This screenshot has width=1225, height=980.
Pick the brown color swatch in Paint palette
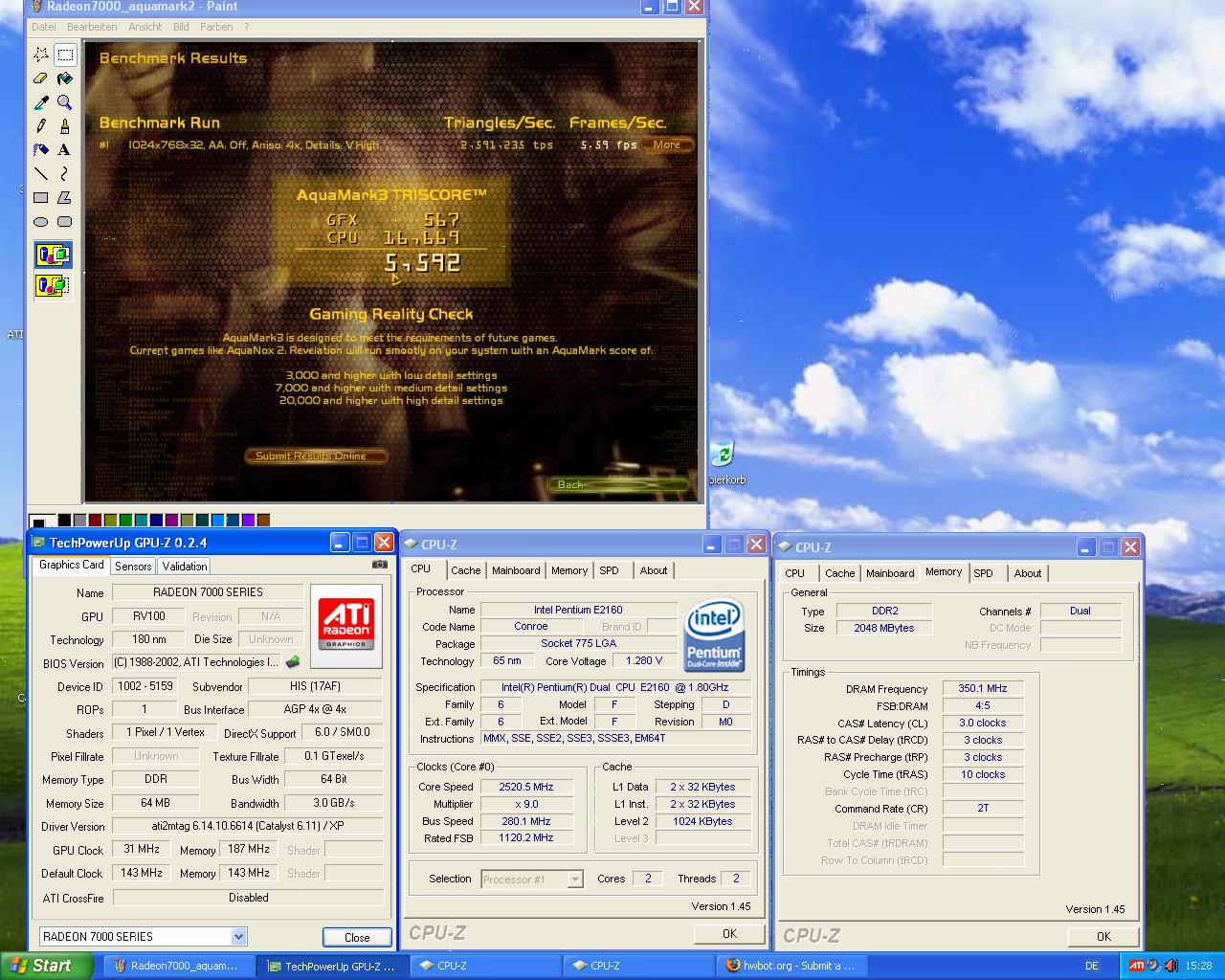click(263, 520)
